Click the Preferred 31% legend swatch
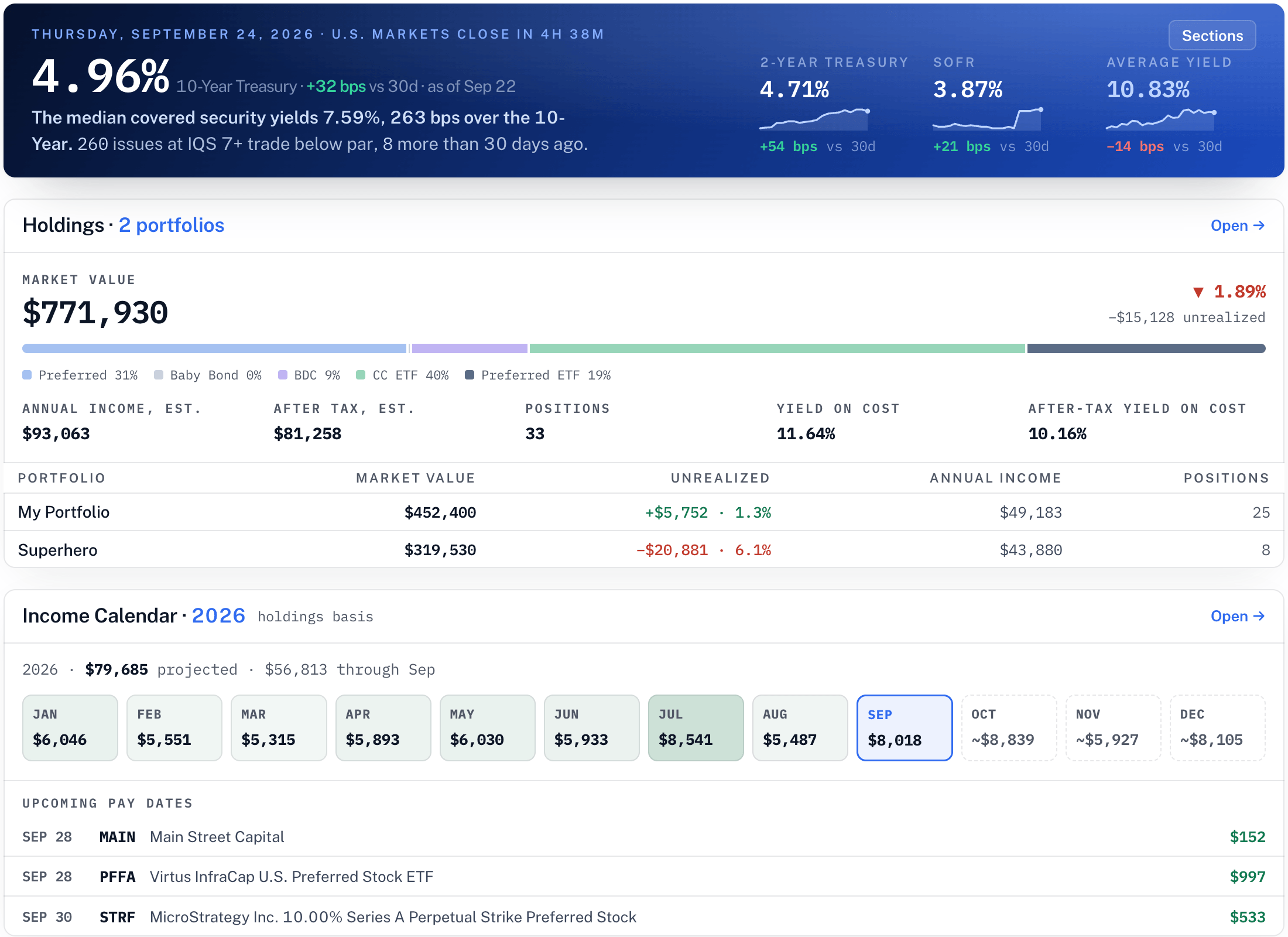The height and width of the screenshot is (937, 1288). 27,375
